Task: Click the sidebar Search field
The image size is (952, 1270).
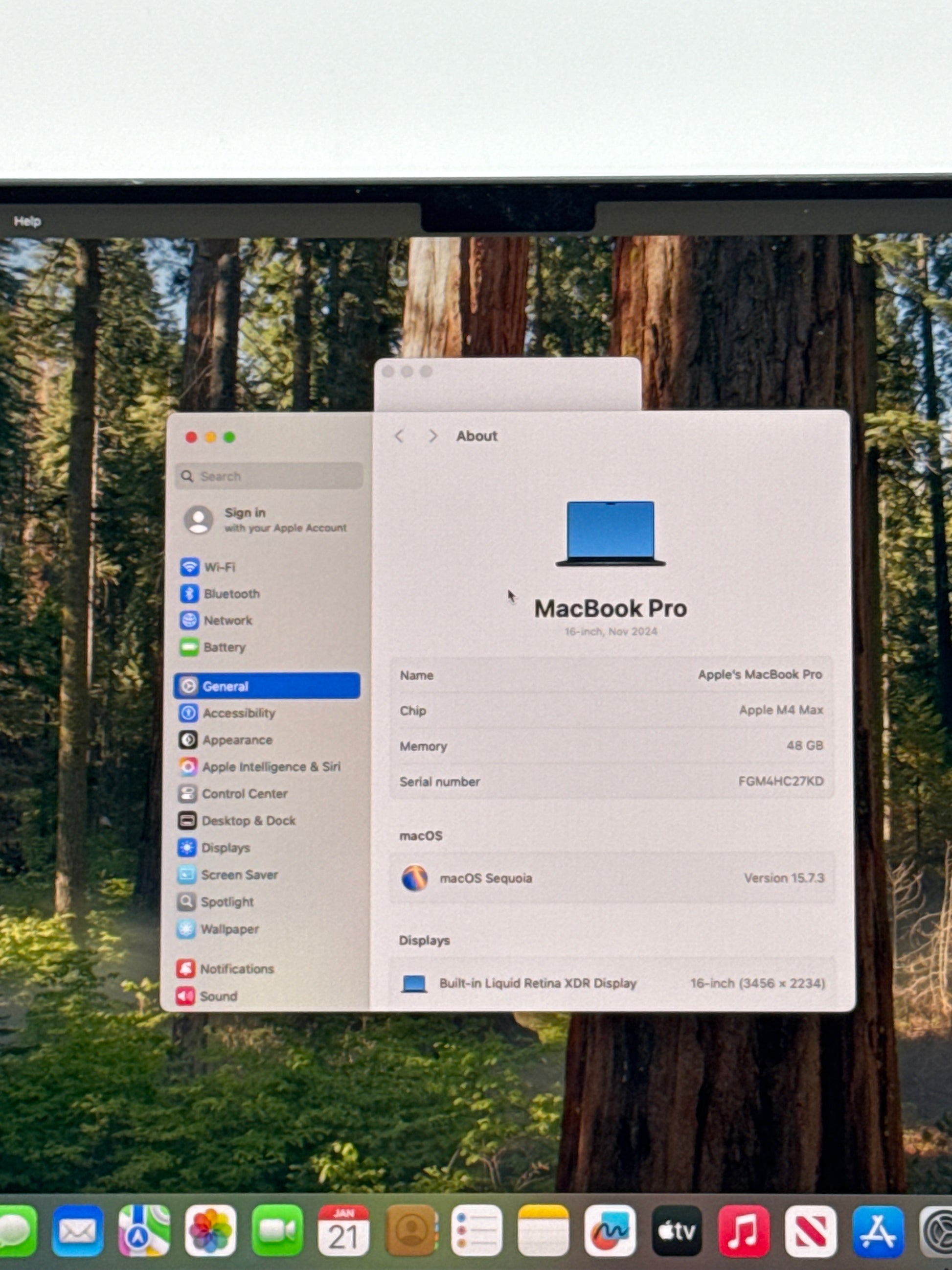Action: click(x=270, y=476)
